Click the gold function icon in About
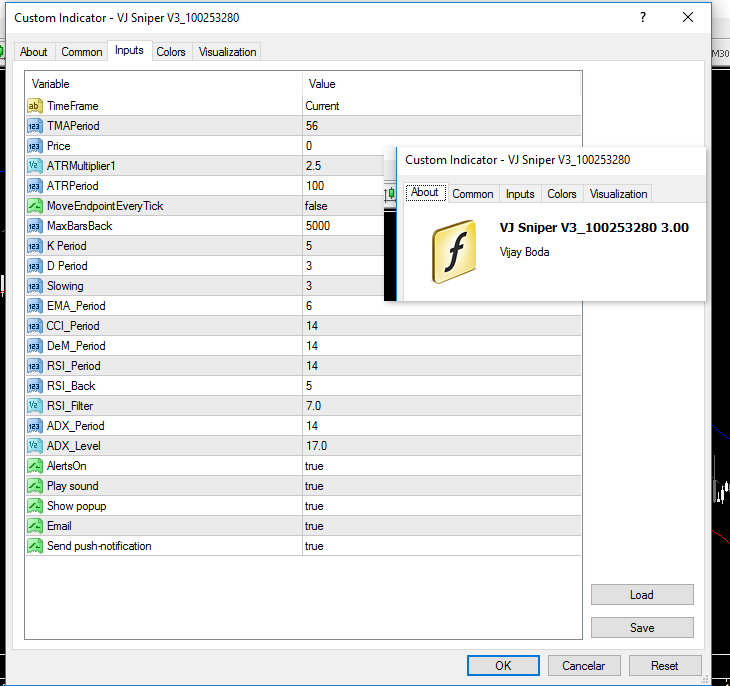Viewport: 730px width, 686px height. click(x=453, y=252)
